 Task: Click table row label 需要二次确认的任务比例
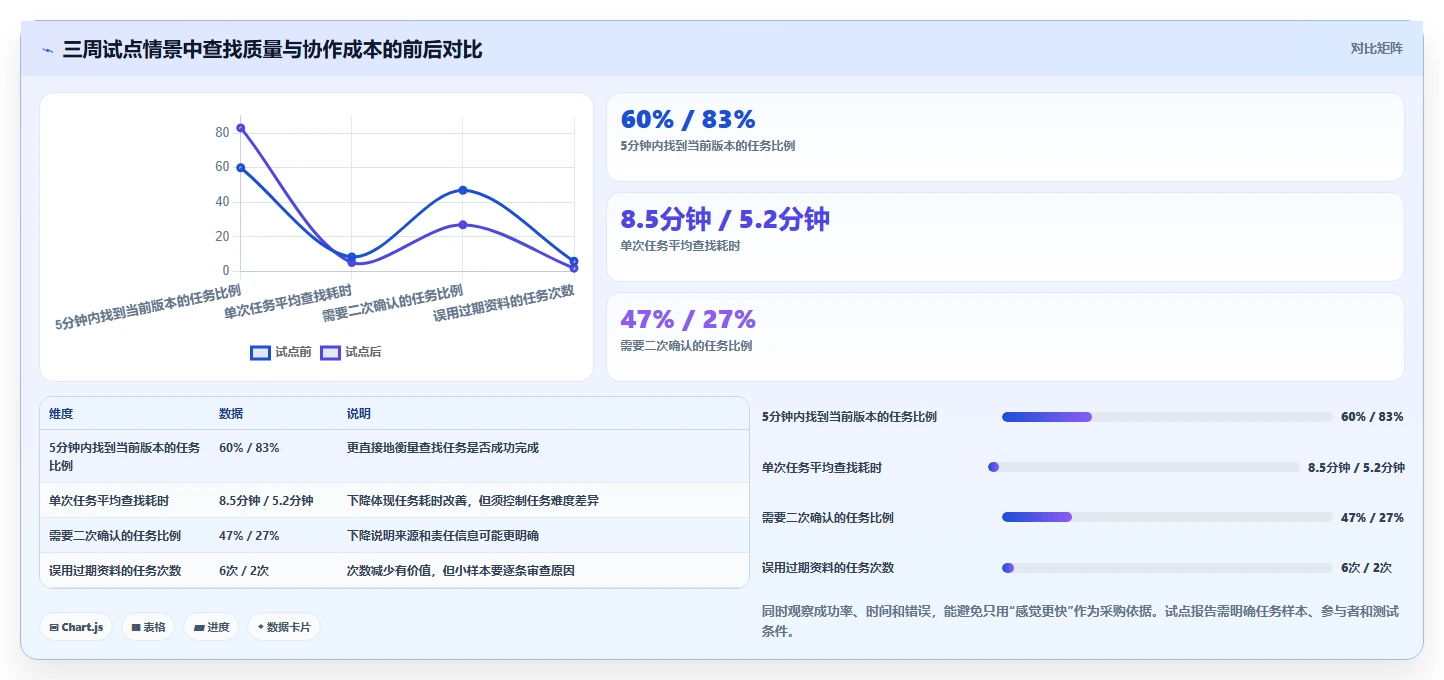[115, 536]
